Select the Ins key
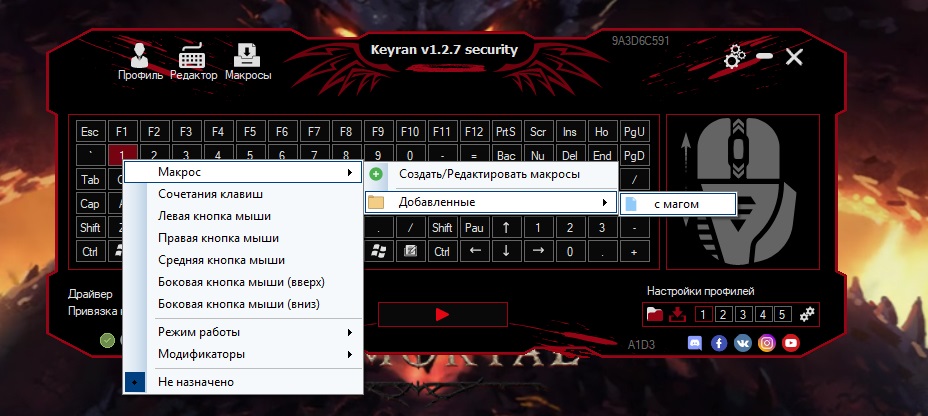The width and height of the screenshot is (928, 416). point(570,131)
